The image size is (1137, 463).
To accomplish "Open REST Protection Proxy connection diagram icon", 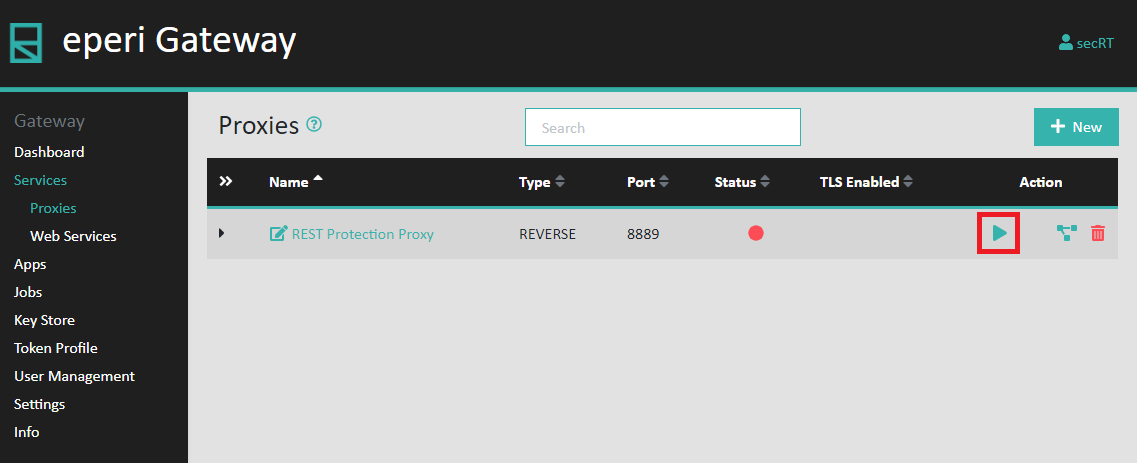I will point(1066,233).
